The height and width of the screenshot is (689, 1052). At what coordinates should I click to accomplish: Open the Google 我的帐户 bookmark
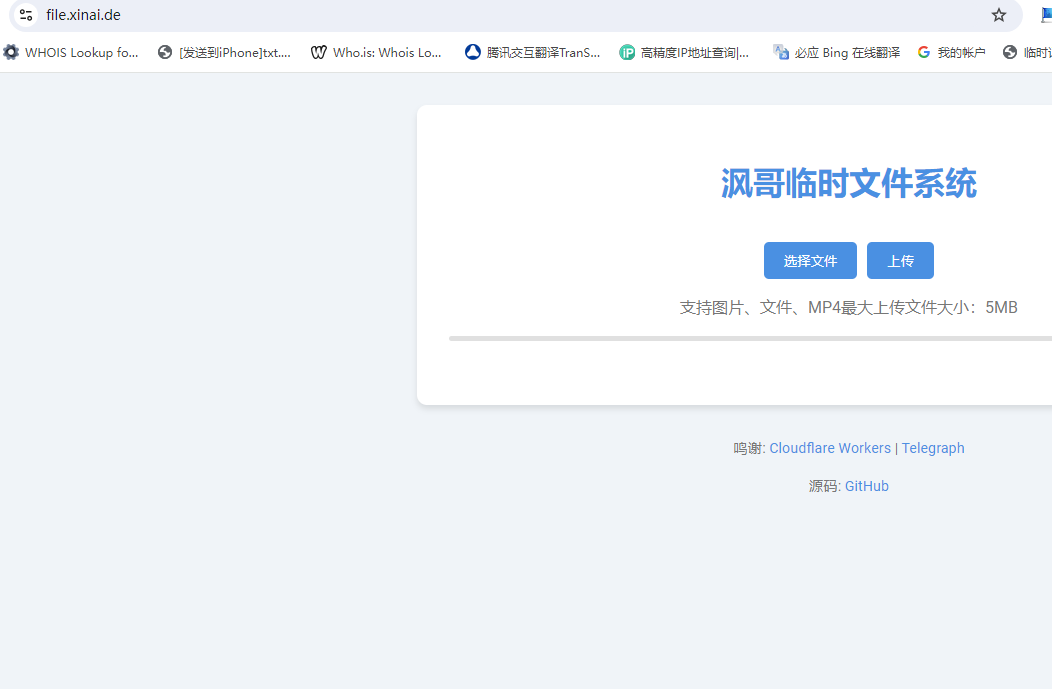pos(951,52)
